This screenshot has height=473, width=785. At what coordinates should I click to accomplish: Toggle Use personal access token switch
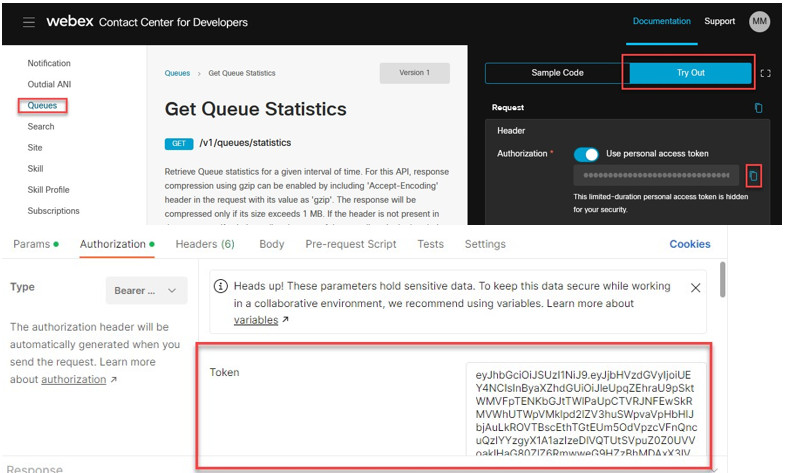(x=586, y=154)
